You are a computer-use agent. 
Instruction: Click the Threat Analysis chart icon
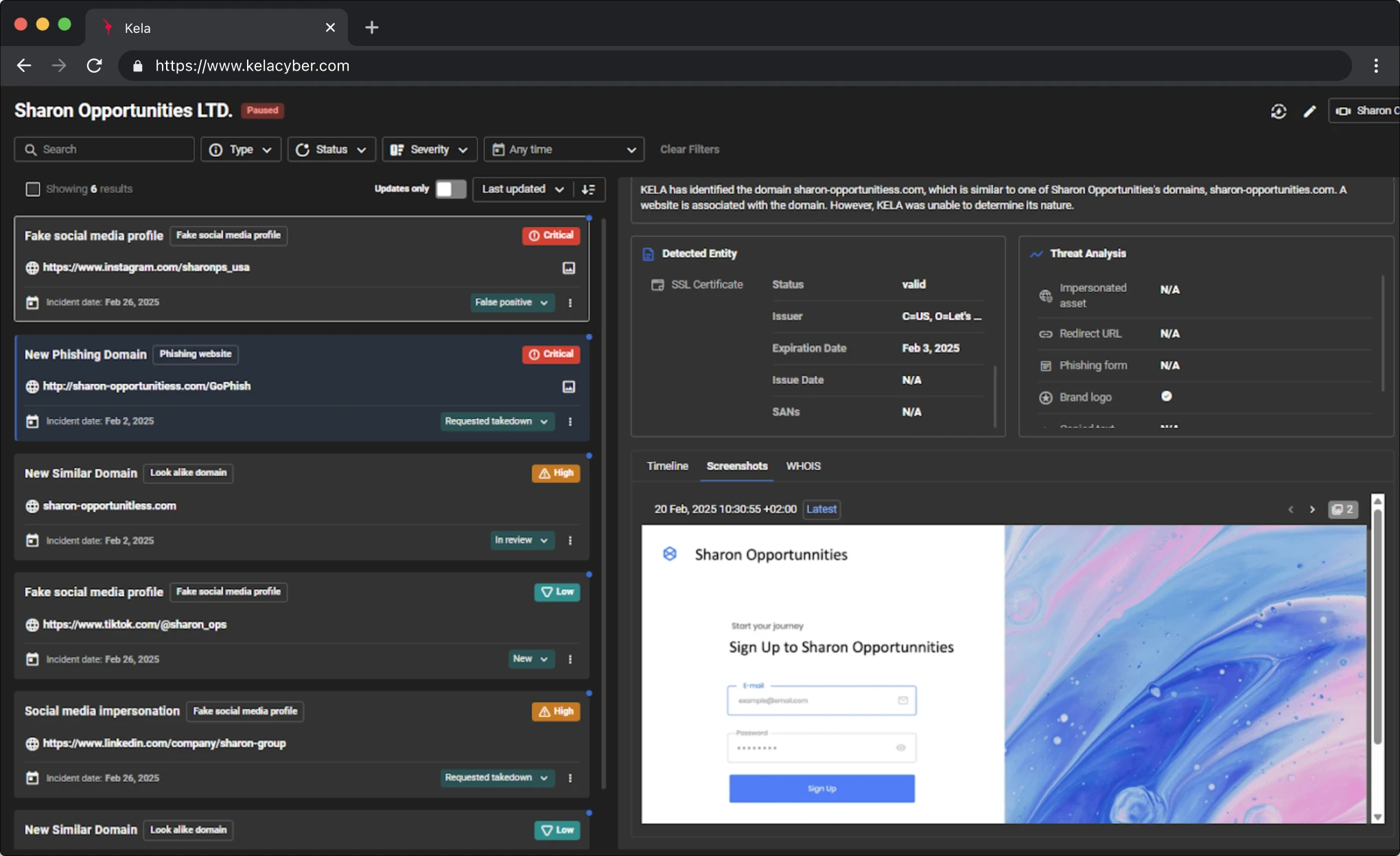click(1036, 254)
